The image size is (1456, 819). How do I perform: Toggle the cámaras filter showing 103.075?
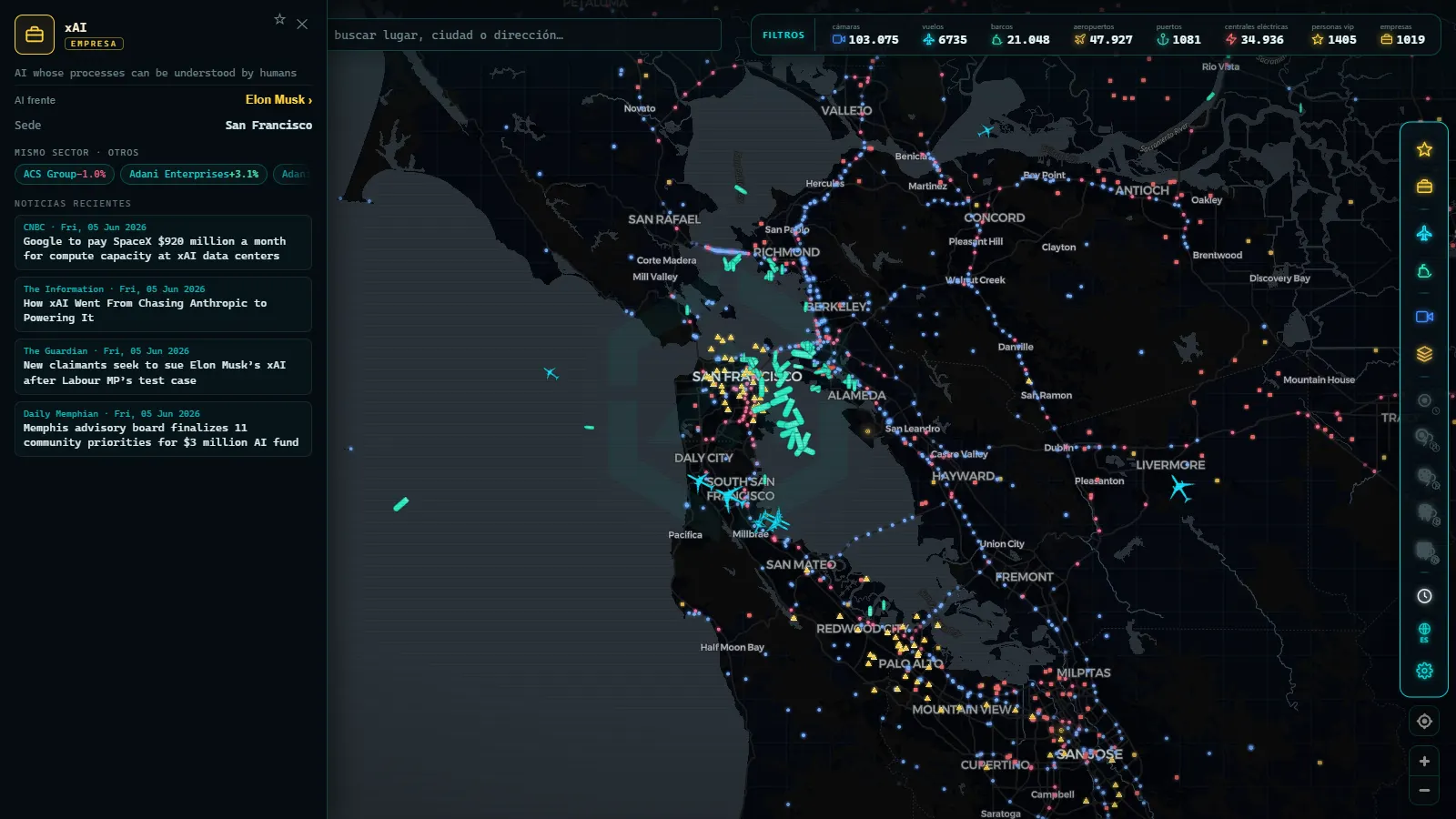tap(865, 35)
